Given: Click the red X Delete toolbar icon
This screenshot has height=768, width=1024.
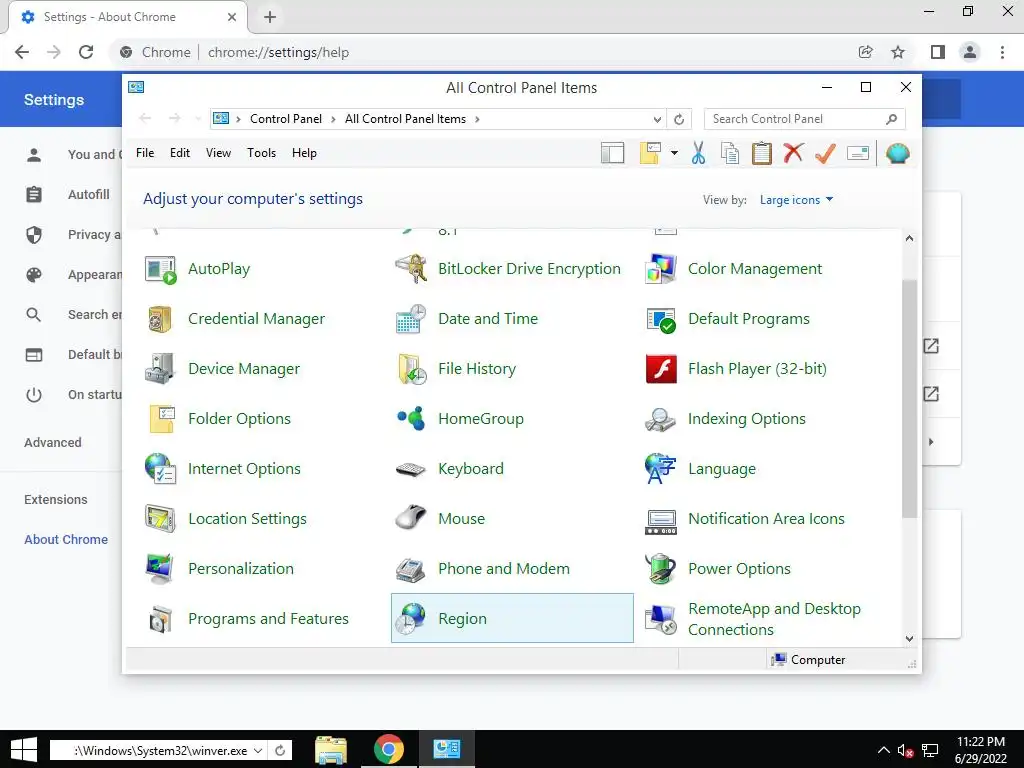Looking at the screenshot, I should pos(793,153).
